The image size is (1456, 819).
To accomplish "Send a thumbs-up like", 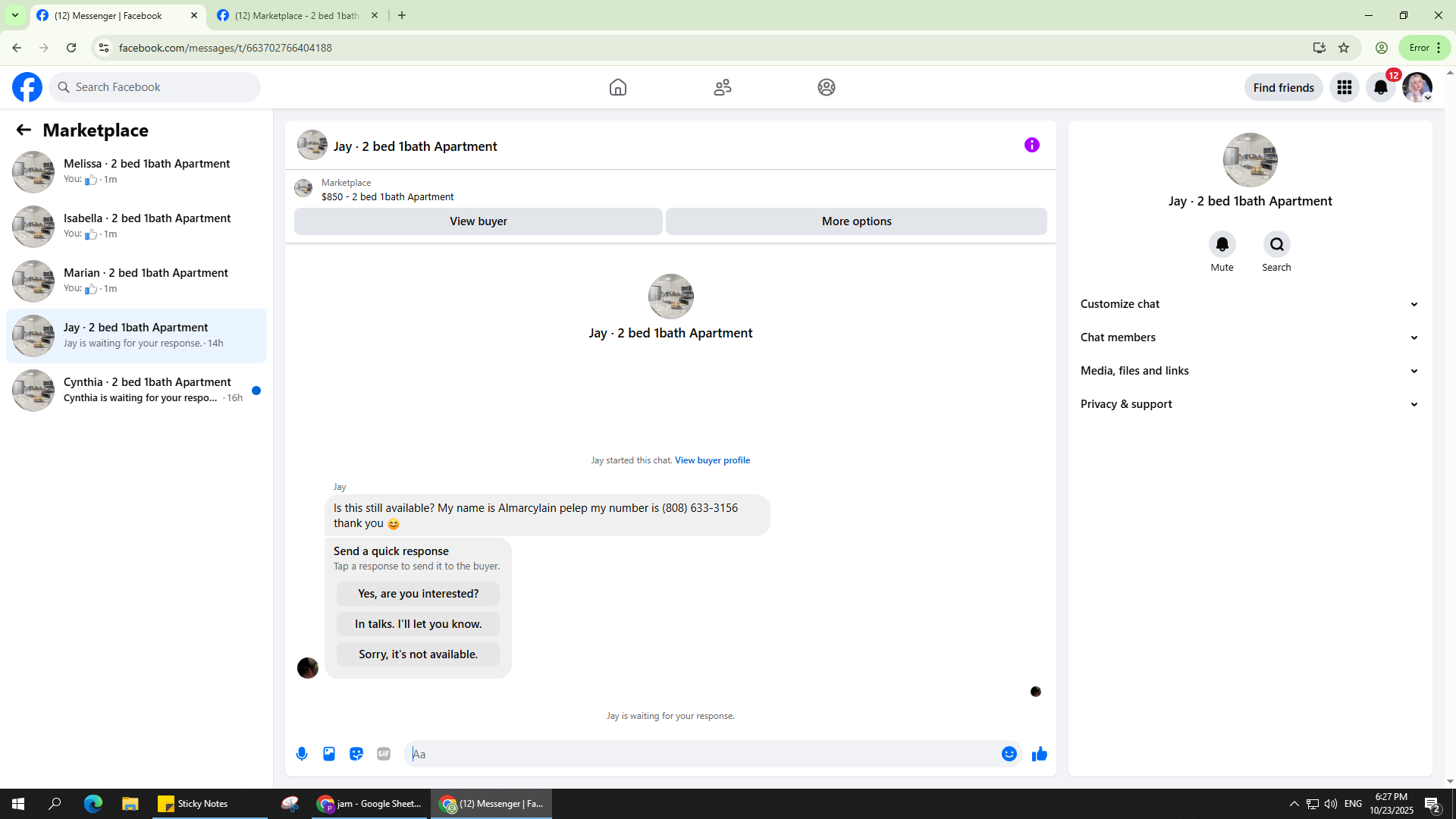I will [1040, 754].
